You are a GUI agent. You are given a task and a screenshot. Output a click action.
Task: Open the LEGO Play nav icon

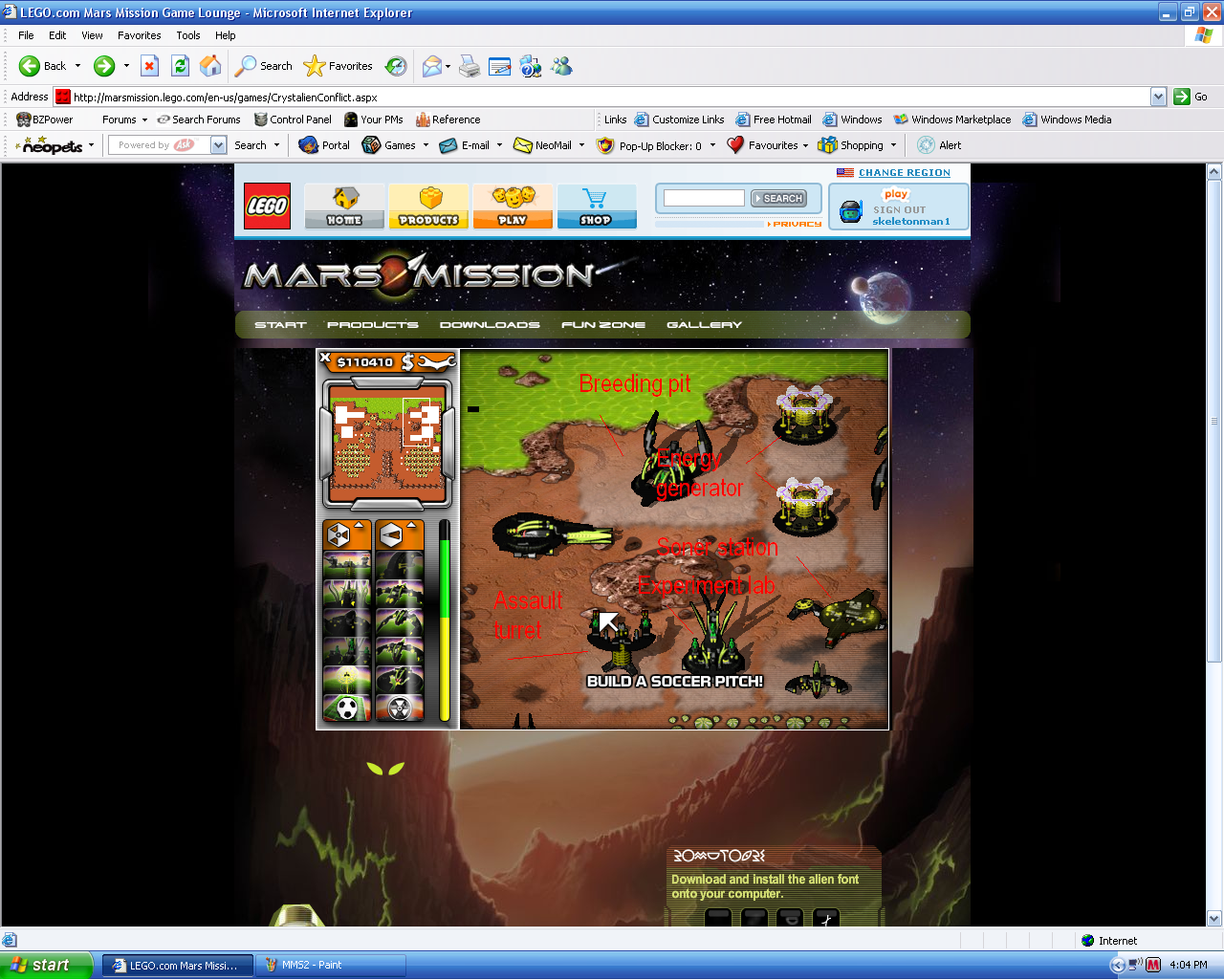513,207
